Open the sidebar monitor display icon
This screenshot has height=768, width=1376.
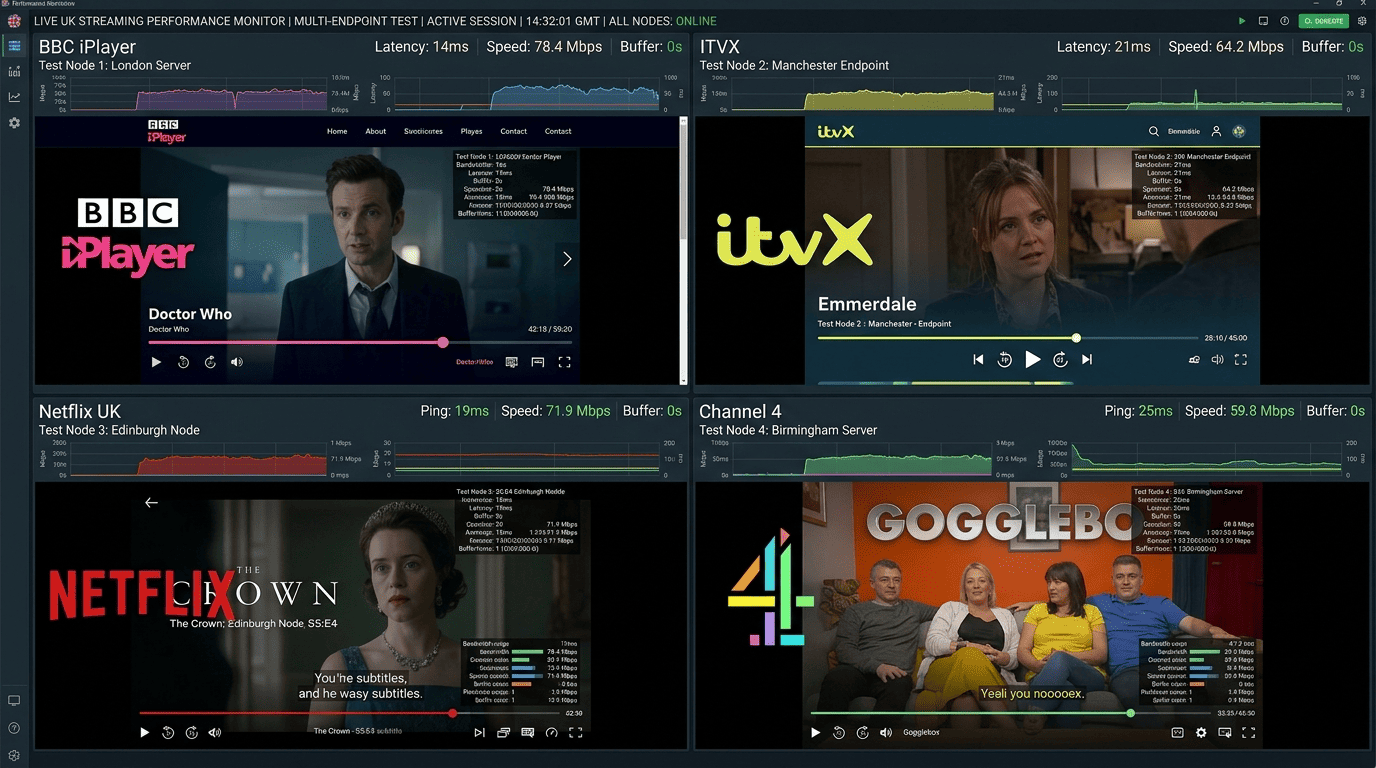tap(14, 701)
